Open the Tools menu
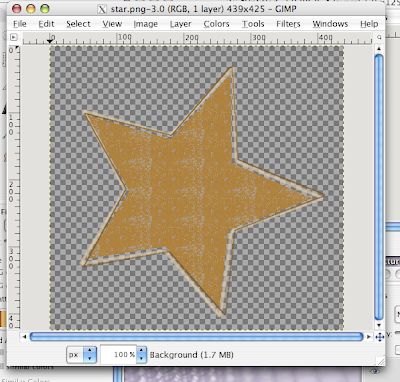This screenshot has height=382, width=400. point(253,24)
